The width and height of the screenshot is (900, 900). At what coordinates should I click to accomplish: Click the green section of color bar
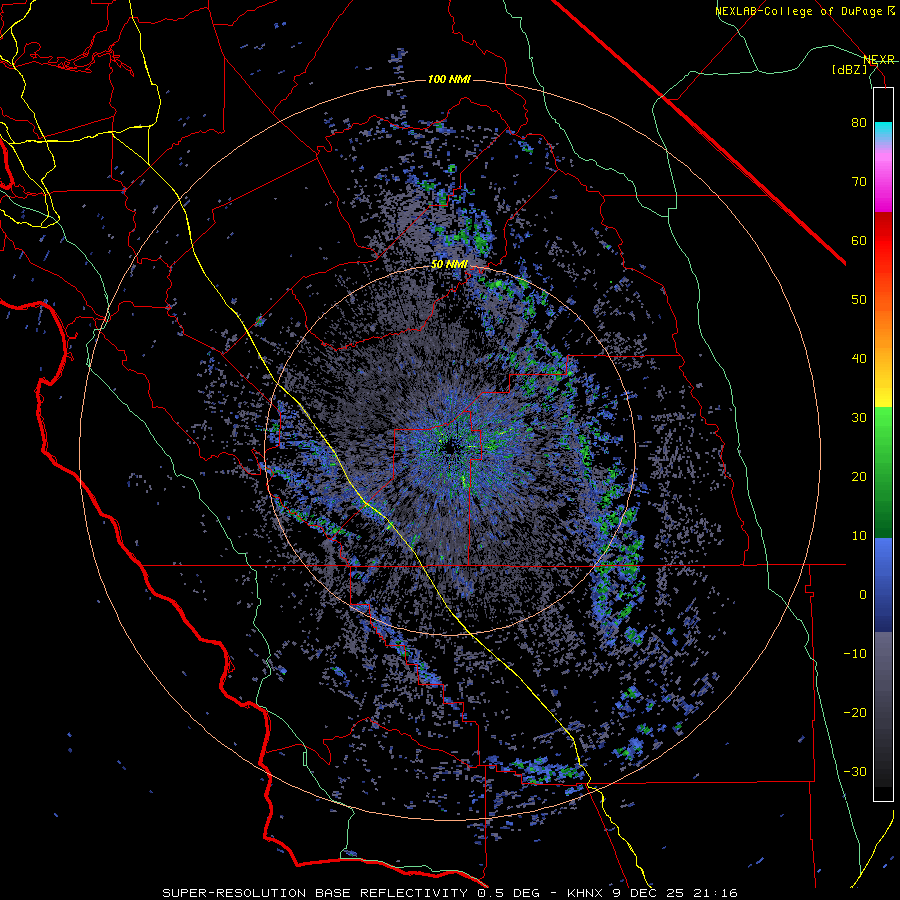pyautogui.click(x=883, y=472)
